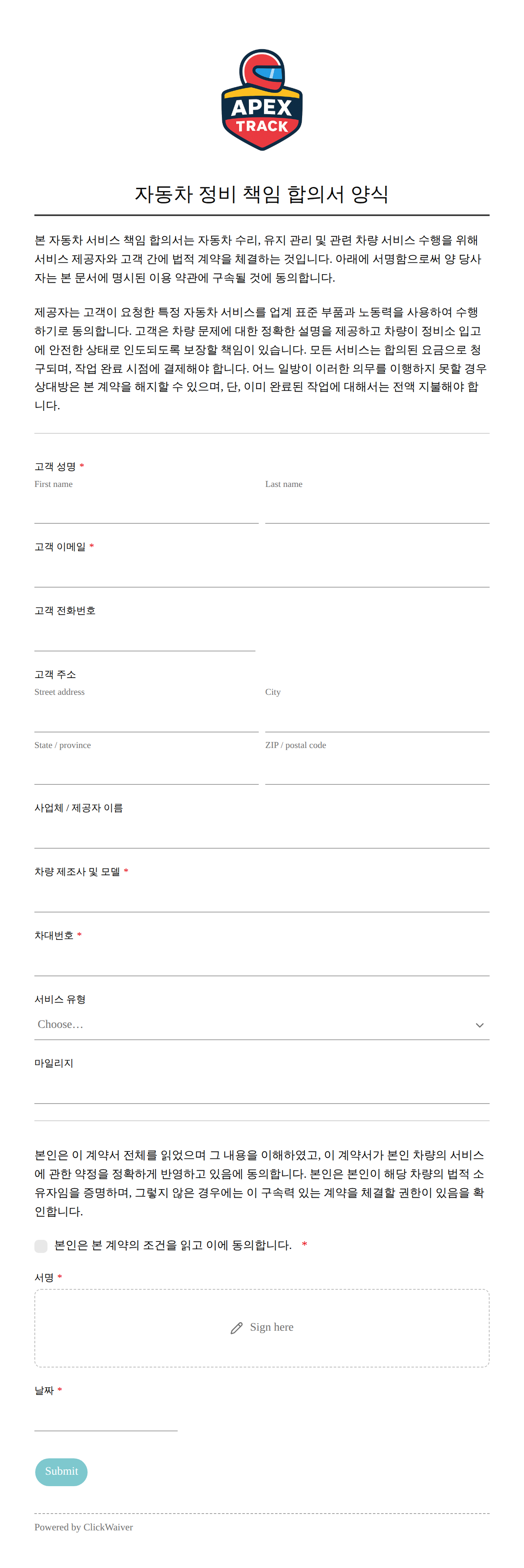Image resolution: width=524 pixels, height=1568 pixels.
Task: Click the Apex Track logo
Action: point(262,100)
